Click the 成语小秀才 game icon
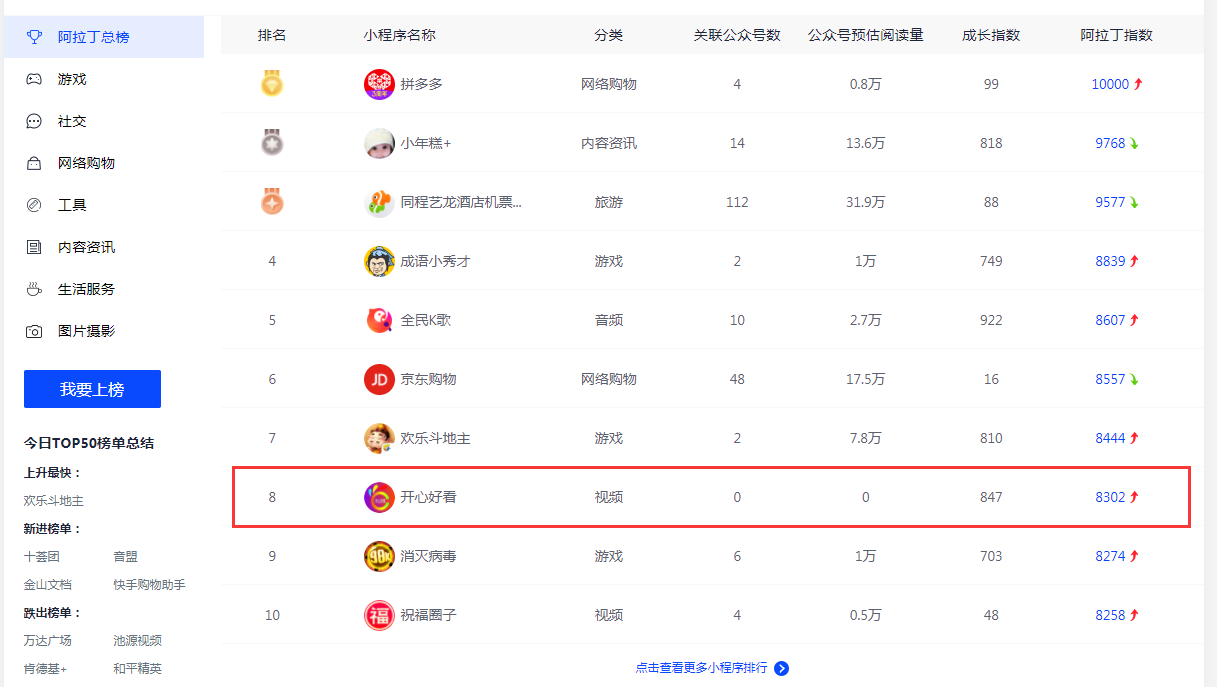1217x687 pixels. tap(379, 261)
